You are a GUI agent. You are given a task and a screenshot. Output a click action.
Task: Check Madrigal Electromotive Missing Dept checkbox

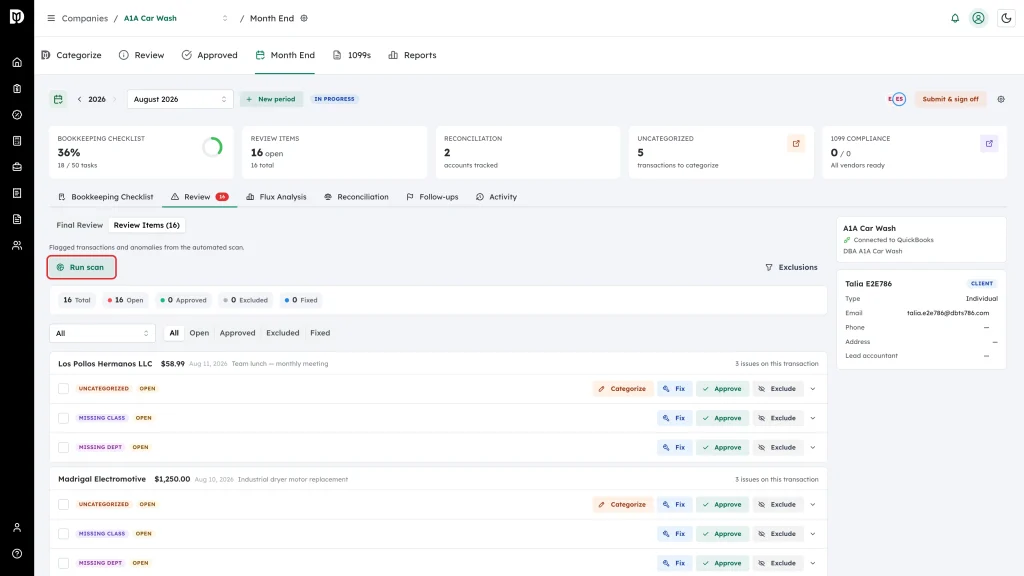63,563
